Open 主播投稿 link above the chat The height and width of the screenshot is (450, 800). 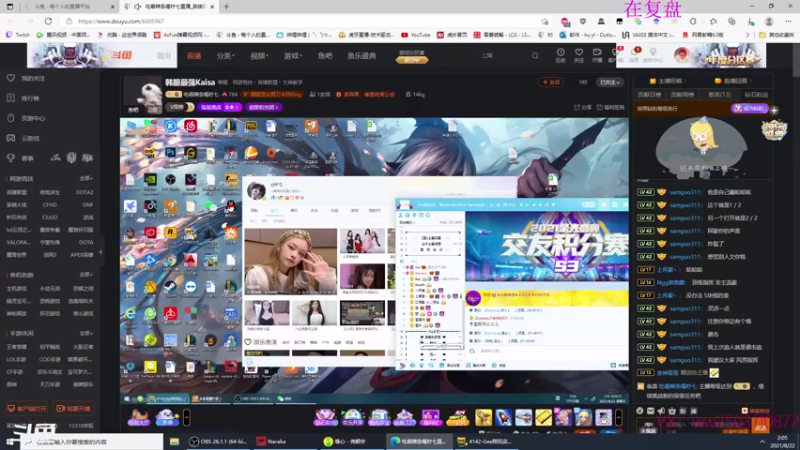coord(668,81)
